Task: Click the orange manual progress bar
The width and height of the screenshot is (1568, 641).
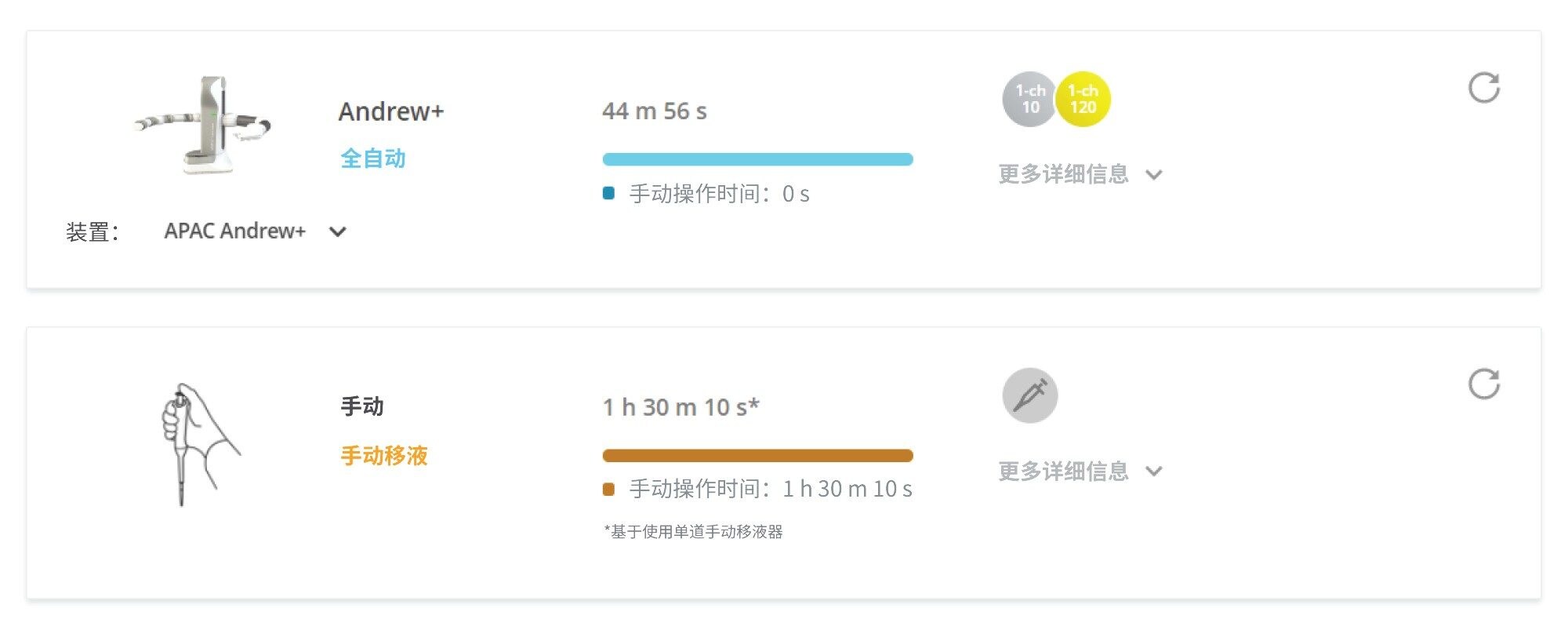Action: [x=757, y=456]
